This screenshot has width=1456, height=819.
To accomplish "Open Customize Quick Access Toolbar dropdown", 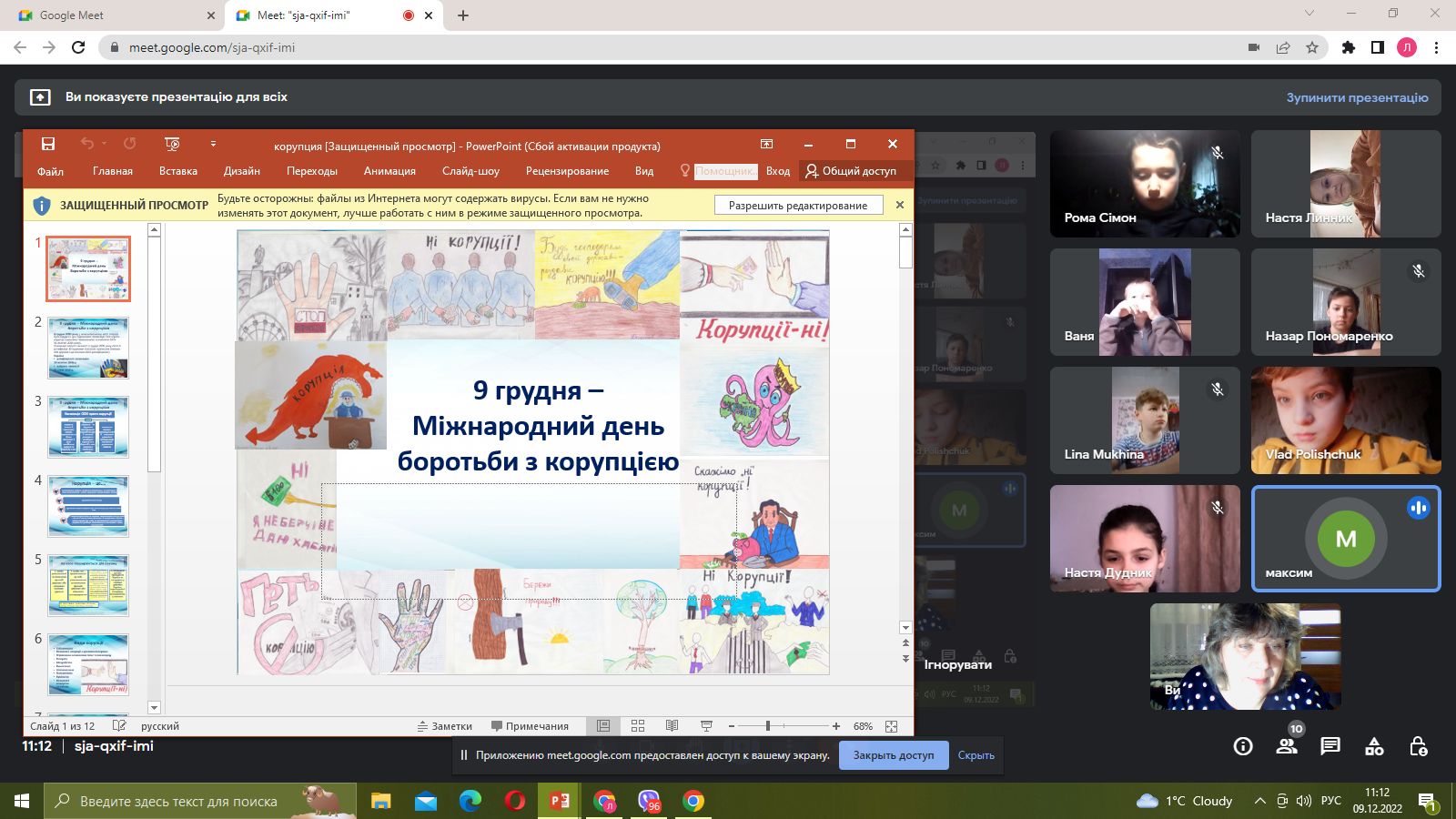I will pos(213,144).
